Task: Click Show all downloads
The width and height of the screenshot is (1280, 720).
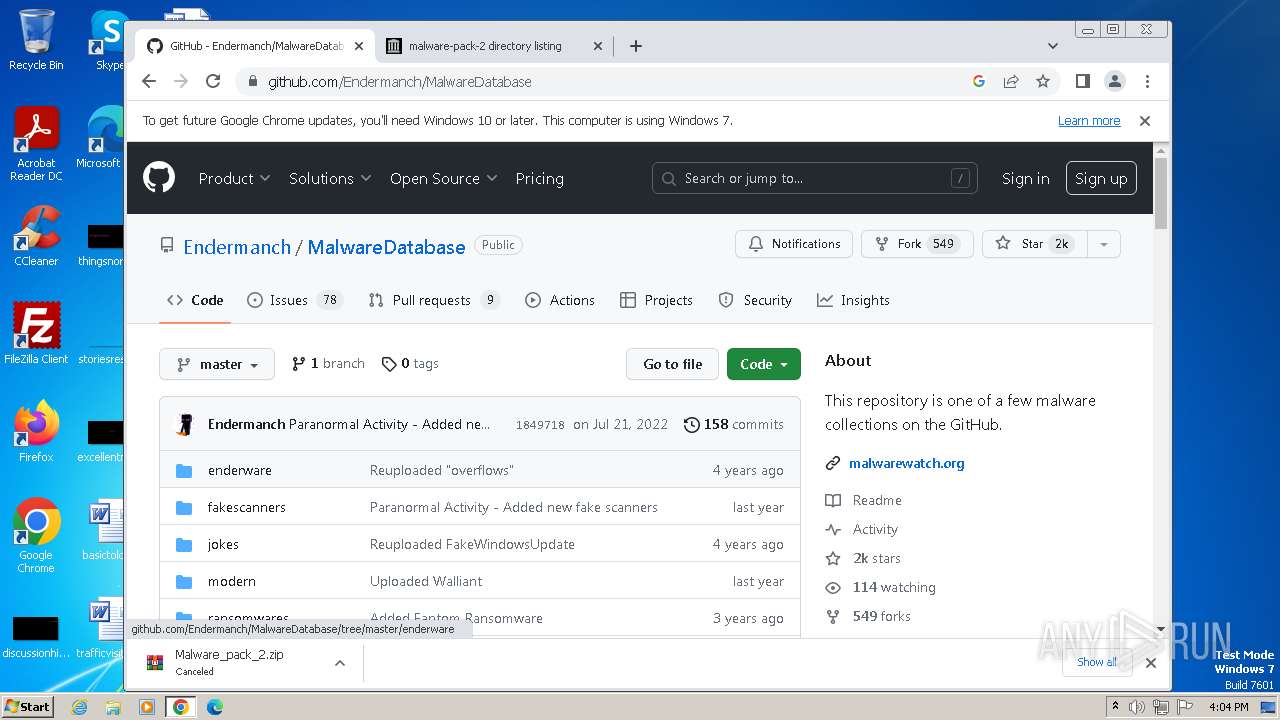Action: click(x=1097, y=662)
